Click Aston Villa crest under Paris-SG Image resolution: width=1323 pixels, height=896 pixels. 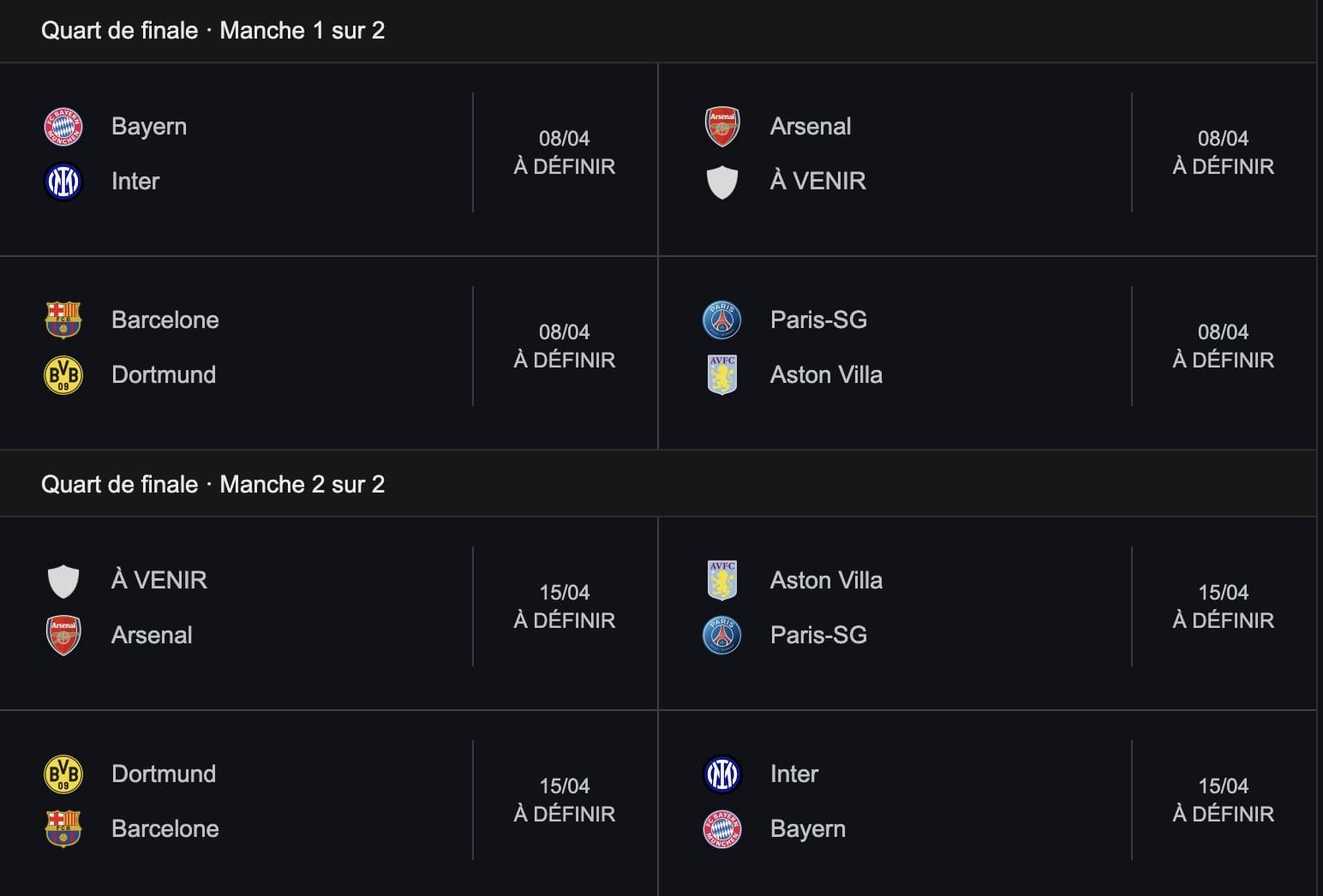721,375
